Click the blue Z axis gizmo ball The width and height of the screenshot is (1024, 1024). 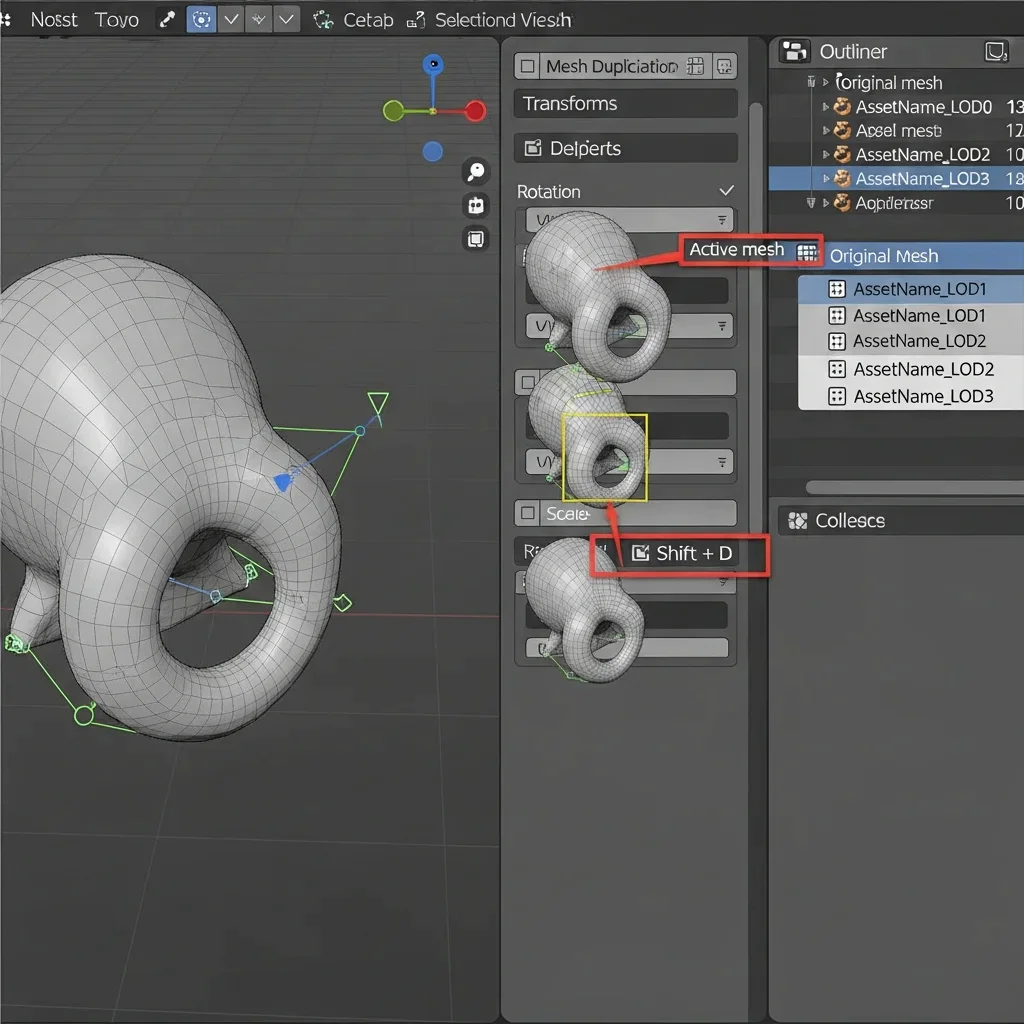pos(433,66)
